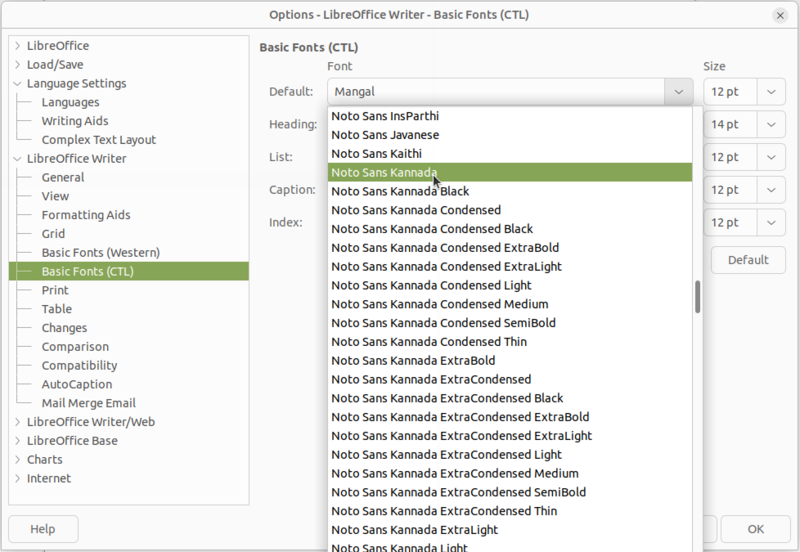Open Complex Text Layout settings
800x552 pixels.
[x=99, y=140]
